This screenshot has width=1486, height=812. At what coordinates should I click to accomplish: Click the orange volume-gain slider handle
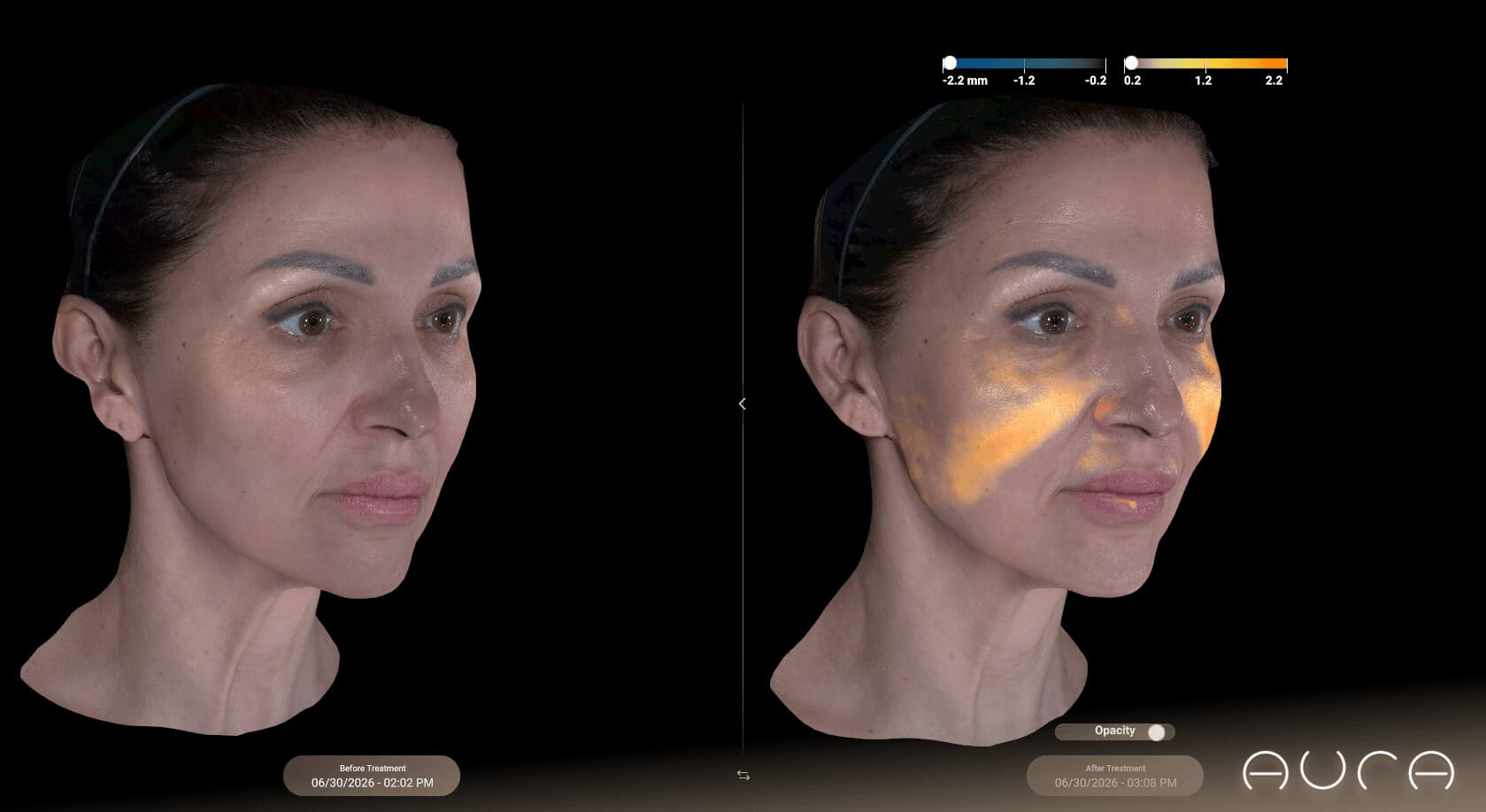coord(1131,63)
